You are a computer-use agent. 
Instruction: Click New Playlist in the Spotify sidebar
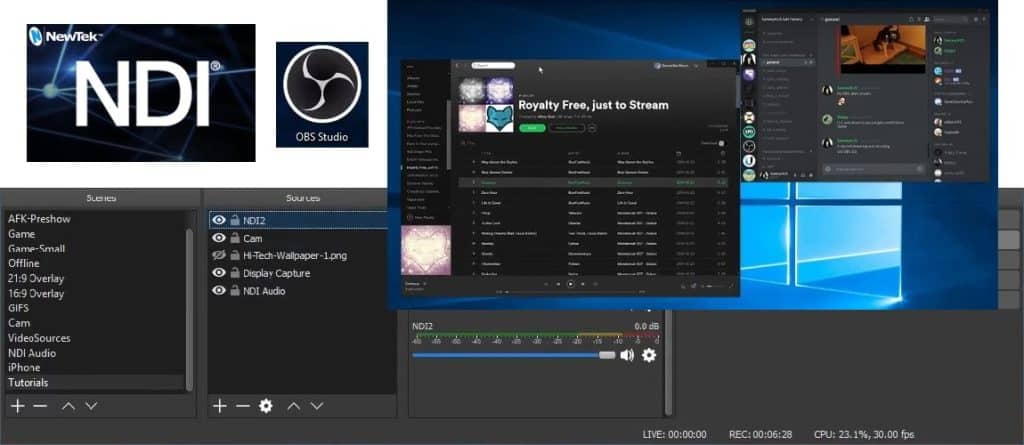click(421, 216)
